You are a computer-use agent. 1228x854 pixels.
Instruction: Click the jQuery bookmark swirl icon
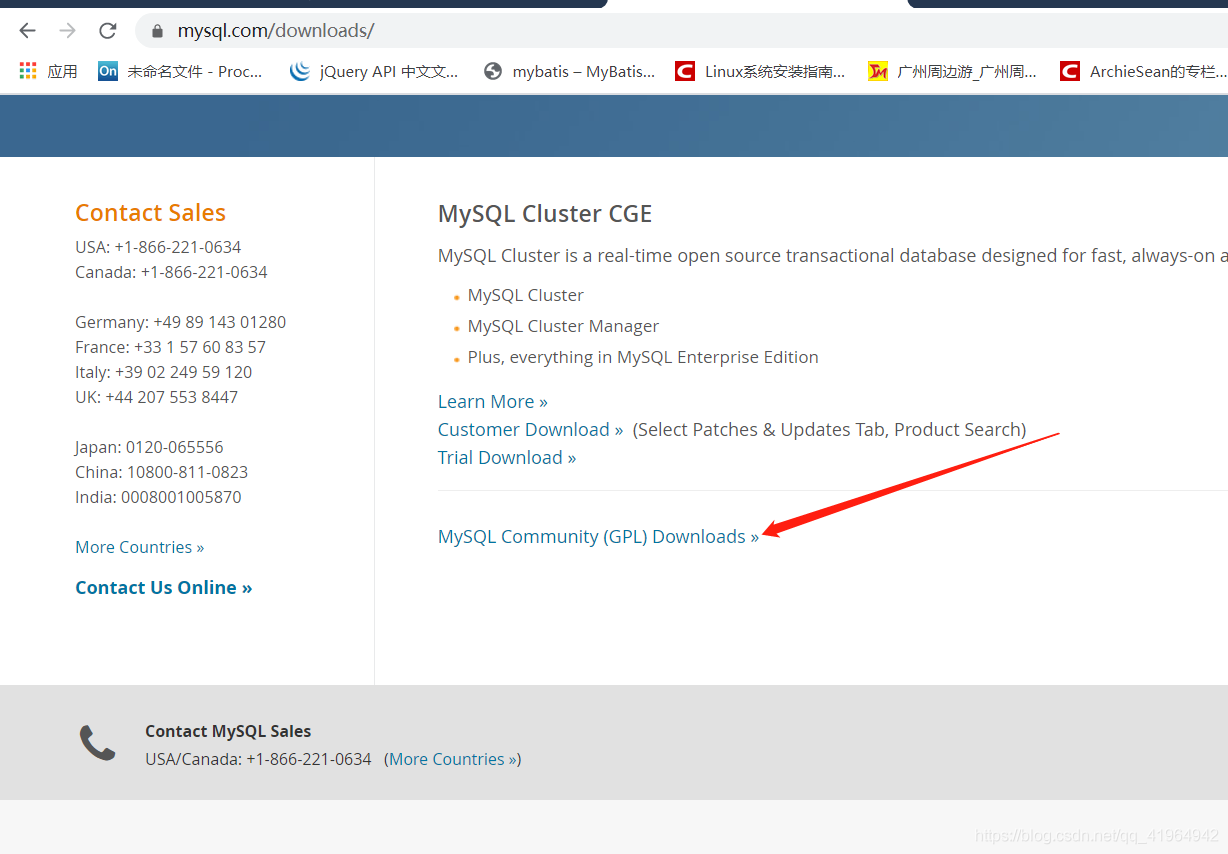click(299, 71)
